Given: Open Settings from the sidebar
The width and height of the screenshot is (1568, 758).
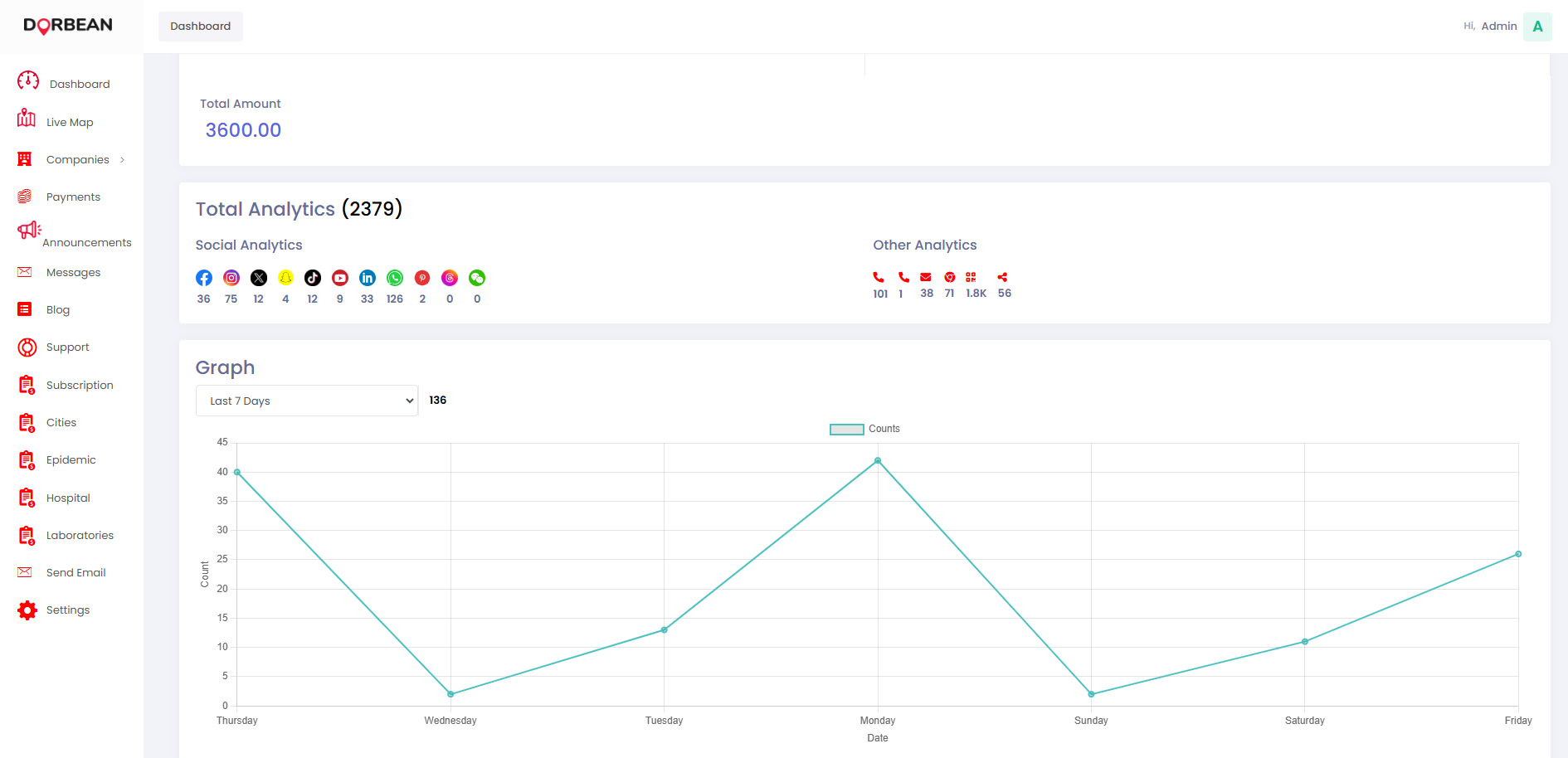Looking at the screenshot, I should (68, 610).
